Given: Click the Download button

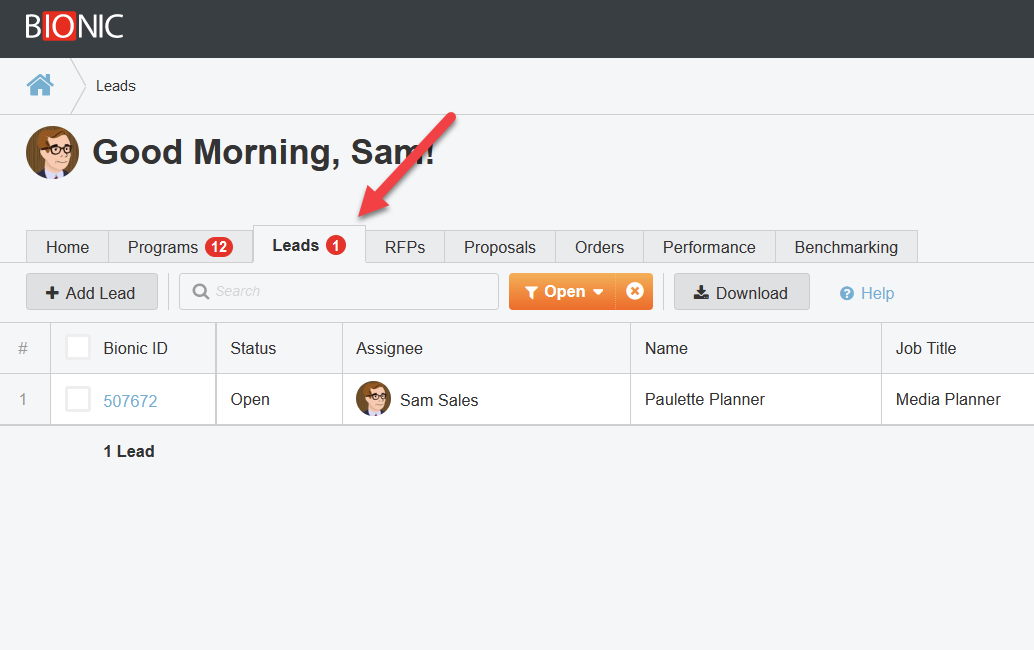Looking at the screenshot, I should (x=741, y=292).
